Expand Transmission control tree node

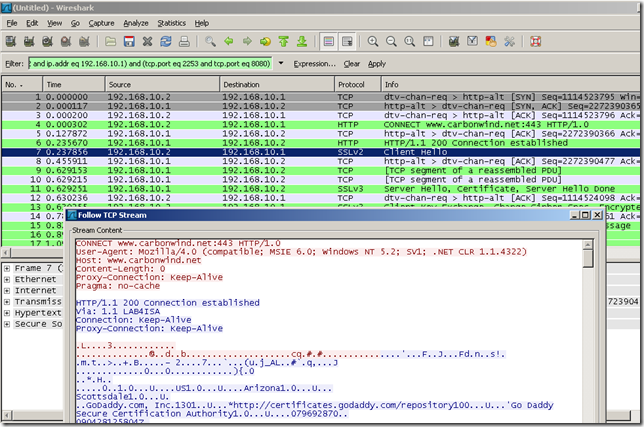point(7,302)
